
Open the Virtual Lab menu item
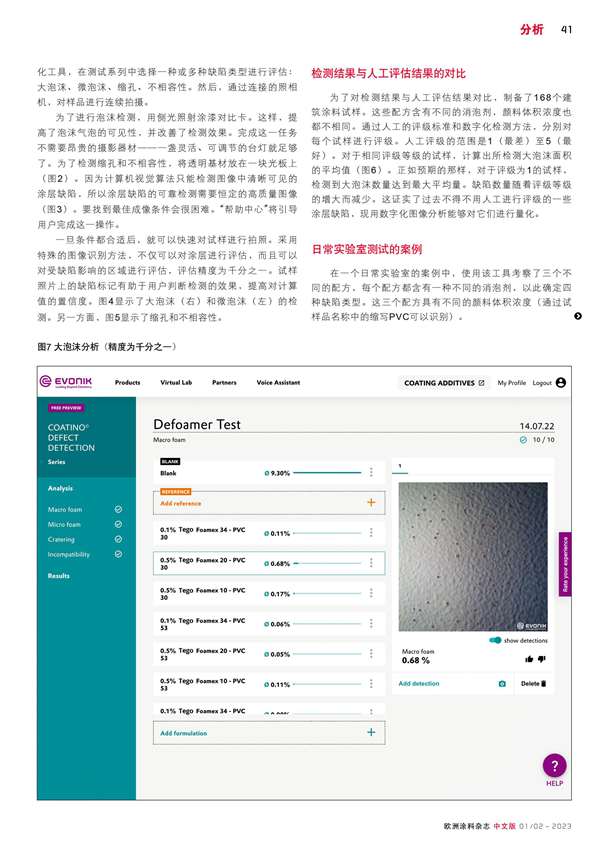175,382
